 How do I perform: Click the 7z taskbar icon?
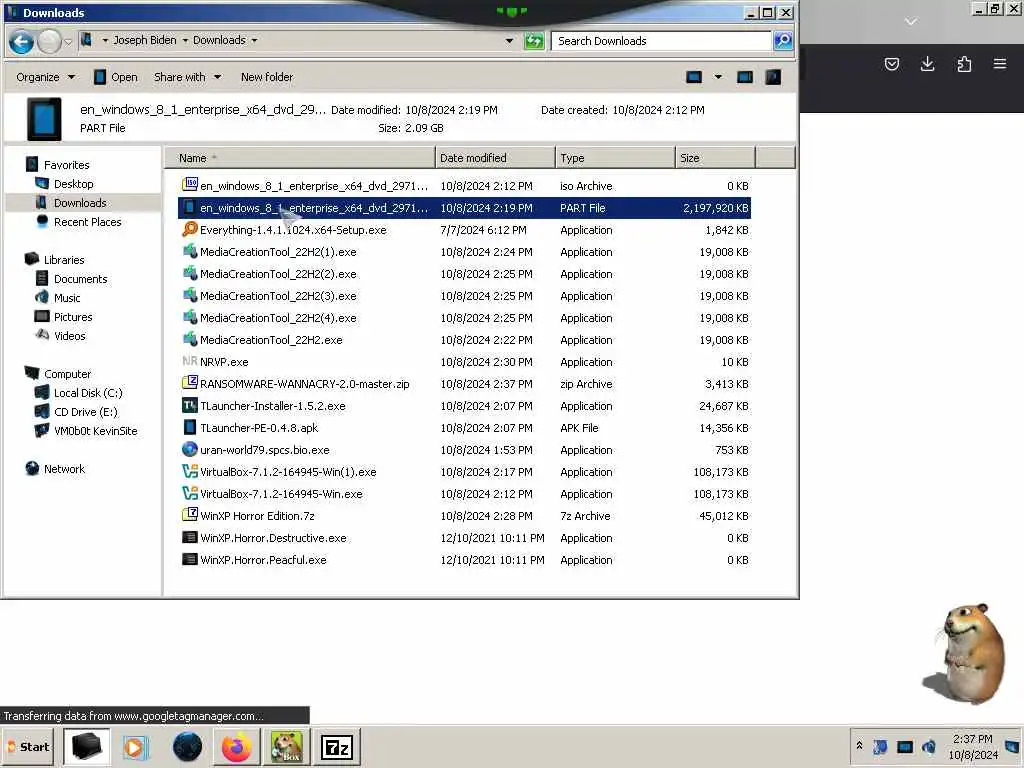(x=337, y=746)
